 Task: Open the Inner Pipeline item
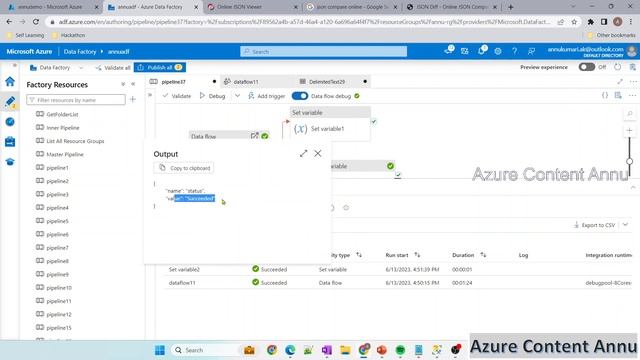coord(62,128)
